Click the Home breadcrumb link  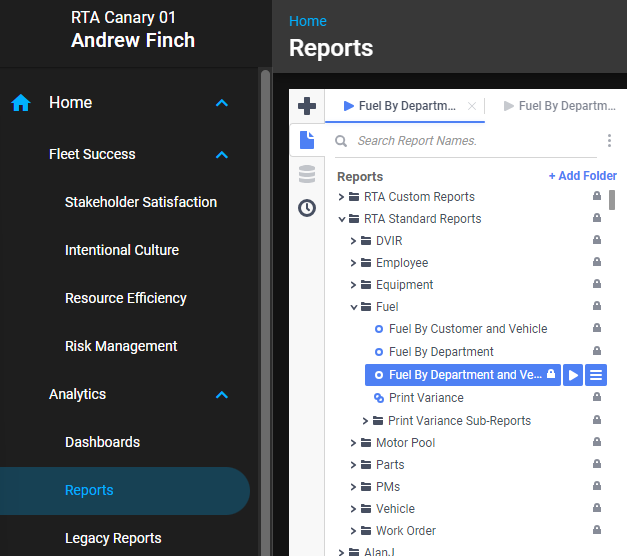click(x=307, y=21)
